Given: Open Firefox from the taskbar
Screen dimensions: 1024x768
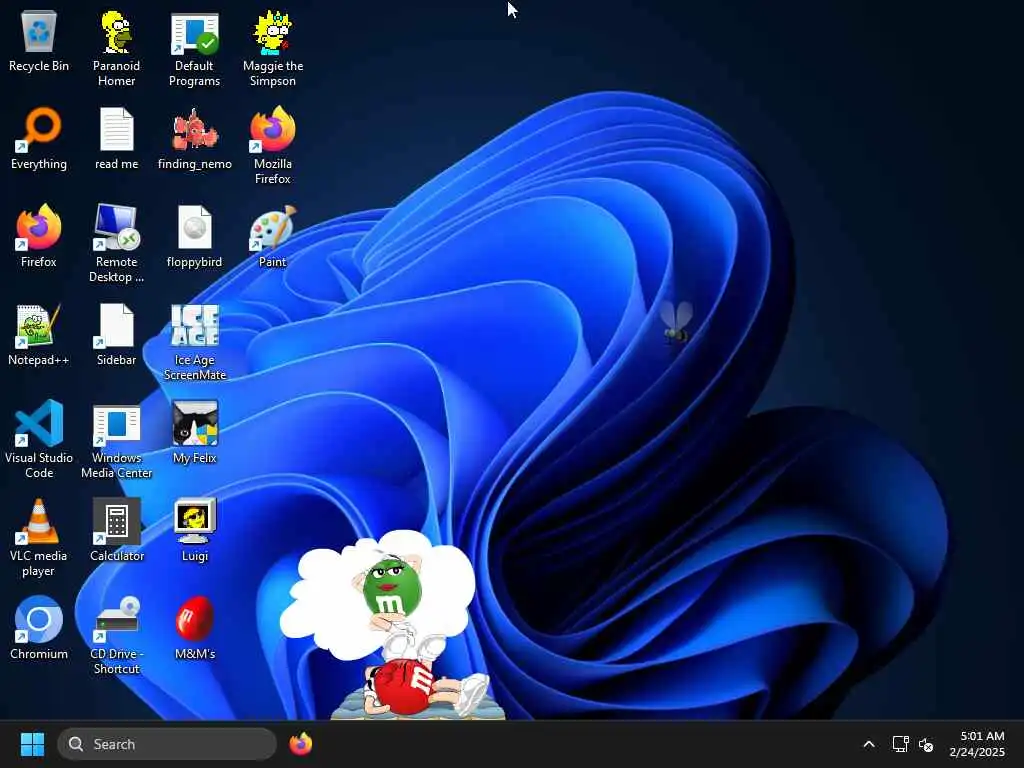Looking at the screenshot, I should [300, 744].
